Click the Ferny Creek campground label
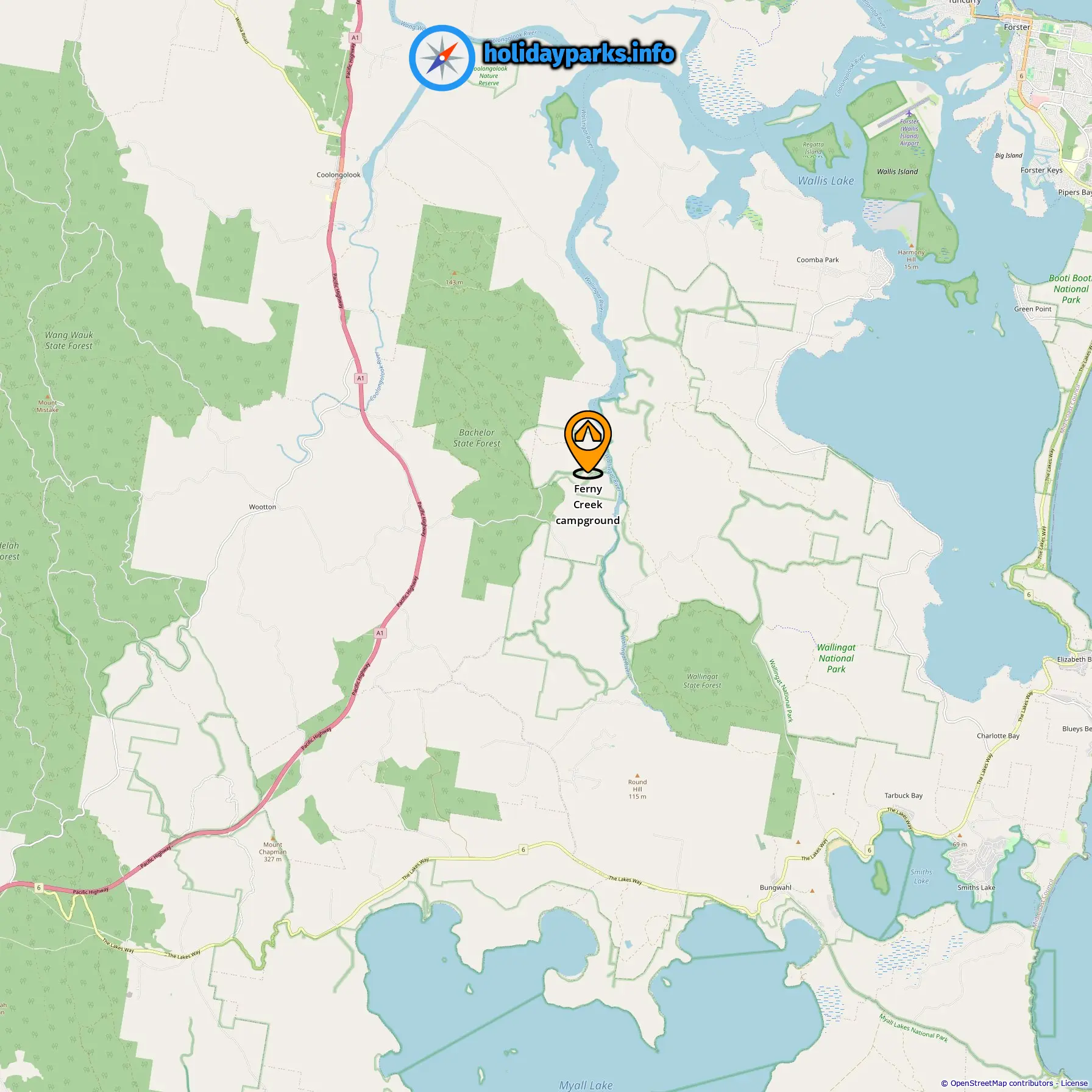 (587, 505)
